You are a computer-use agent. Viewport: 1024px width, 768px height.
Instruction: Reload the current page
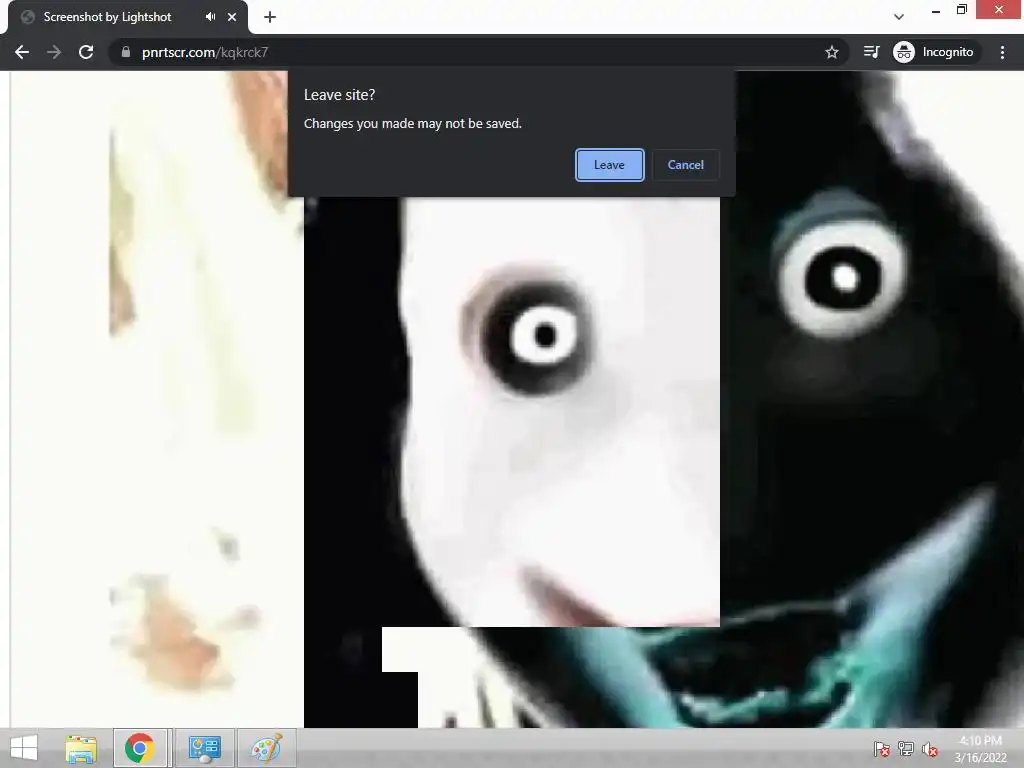point(86,52)
